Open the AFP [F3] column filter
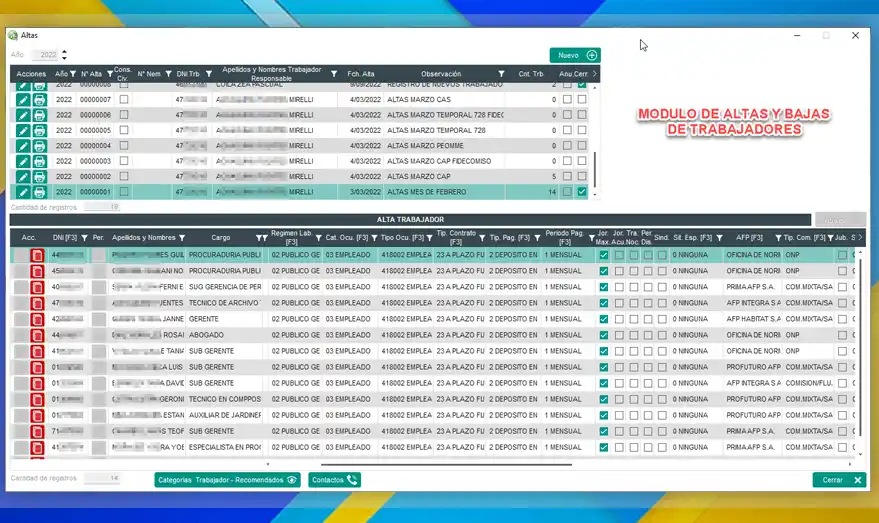Viewport: 879px width, 523px height. coord(773,238)
